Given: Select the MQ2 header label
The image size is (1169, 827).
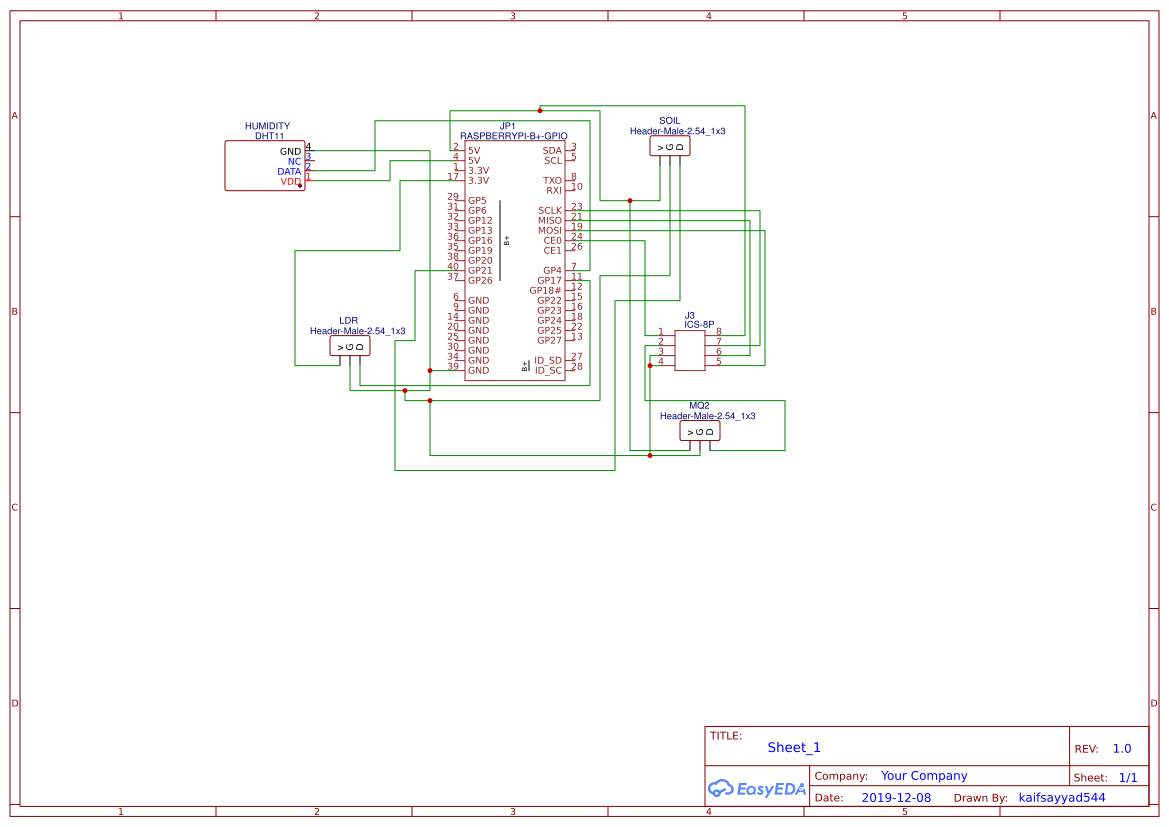Looking at the screenshot, I should click(x=699, y=406).
